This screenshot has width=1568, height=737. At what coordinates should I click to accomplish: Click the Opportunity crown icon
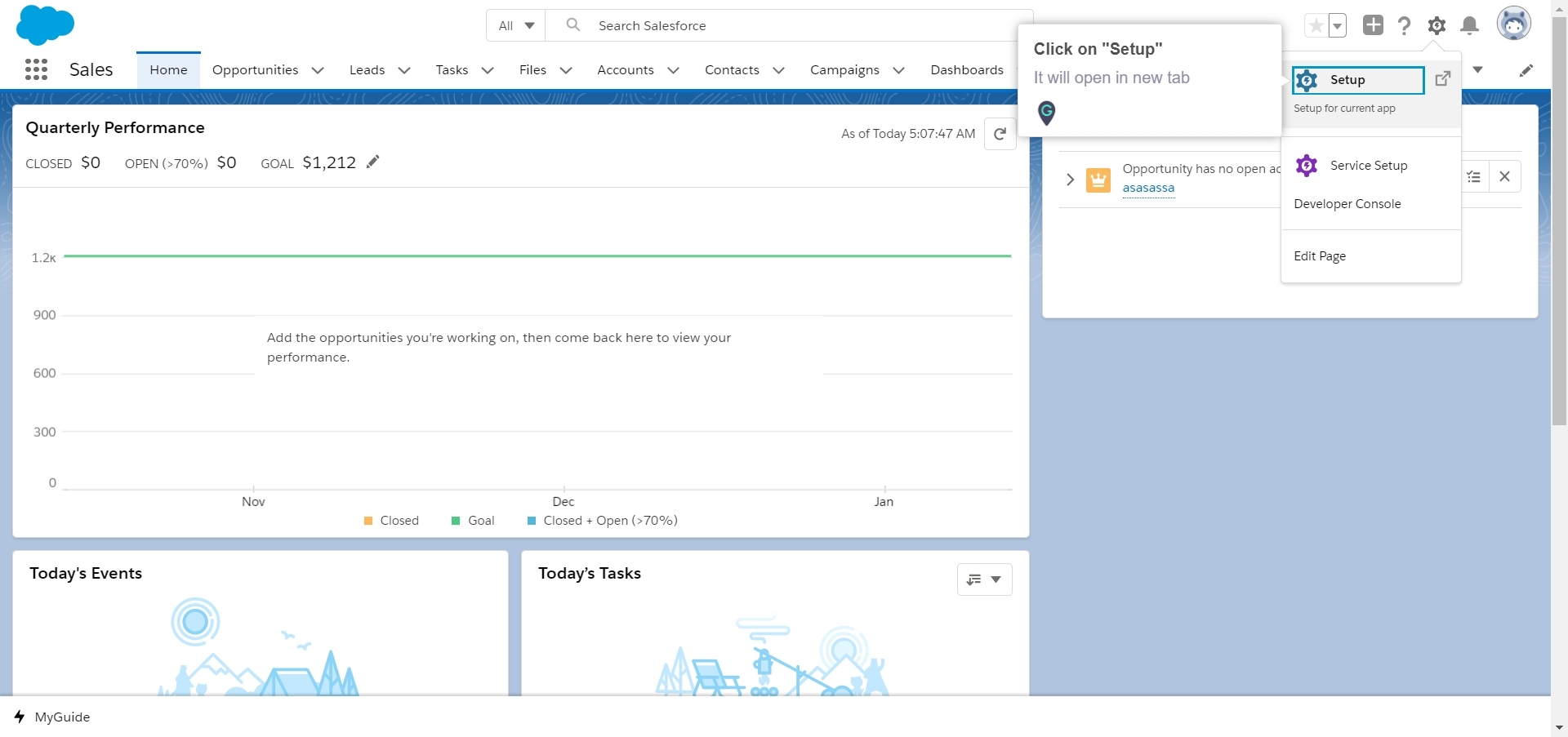tap(1098, 180)
